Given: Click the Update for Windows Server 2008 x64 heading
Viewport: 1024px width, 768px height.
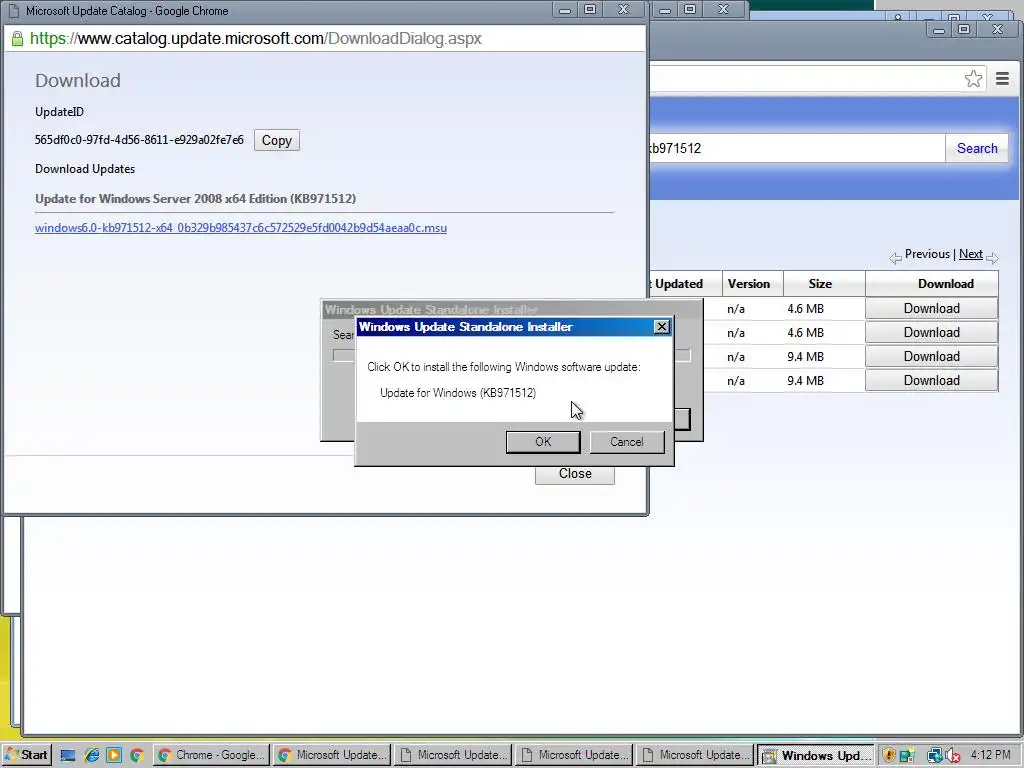Looking at the screenshot, I should (x=195, y=199).
